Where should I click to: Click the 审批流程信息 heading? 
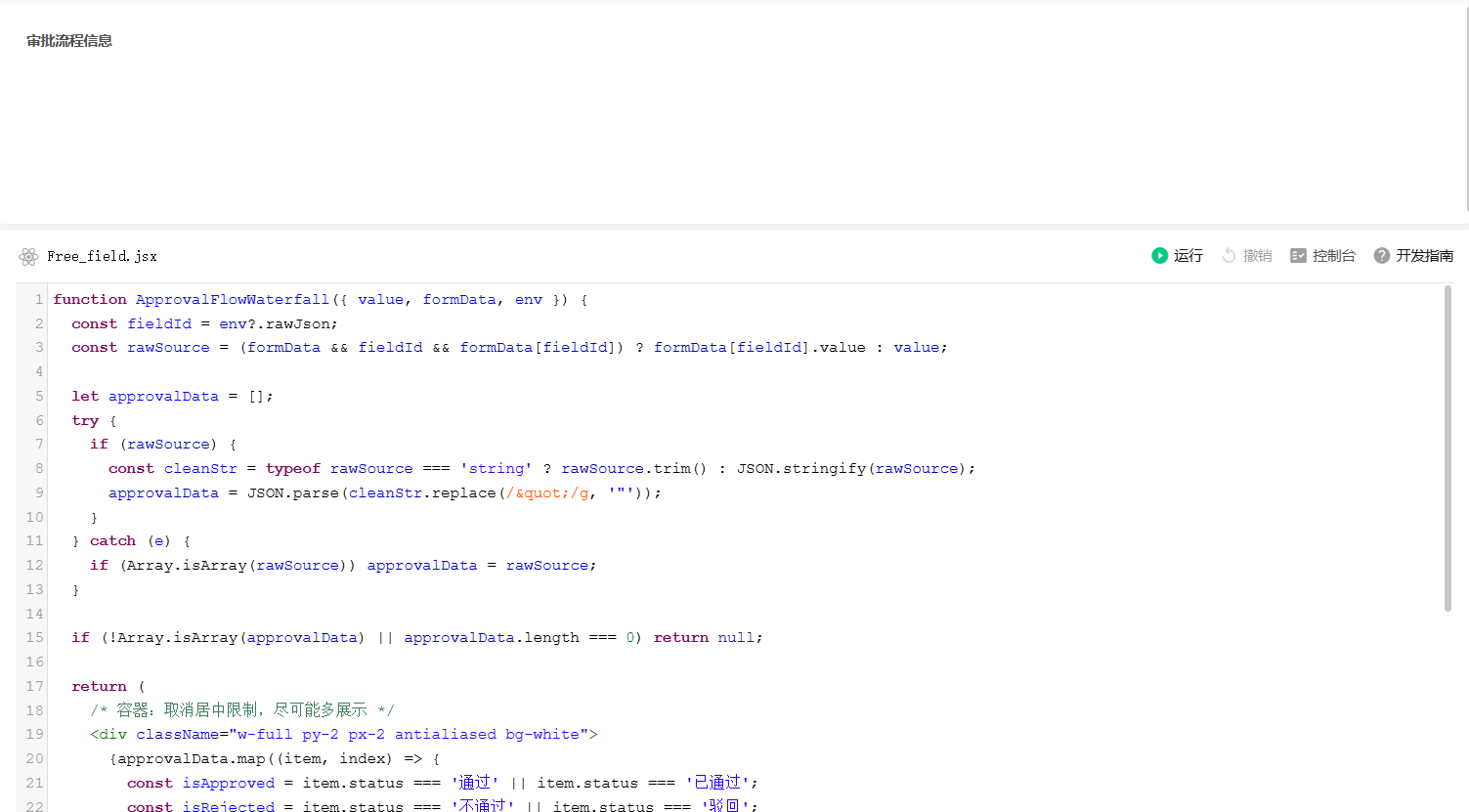coord(69,41)
